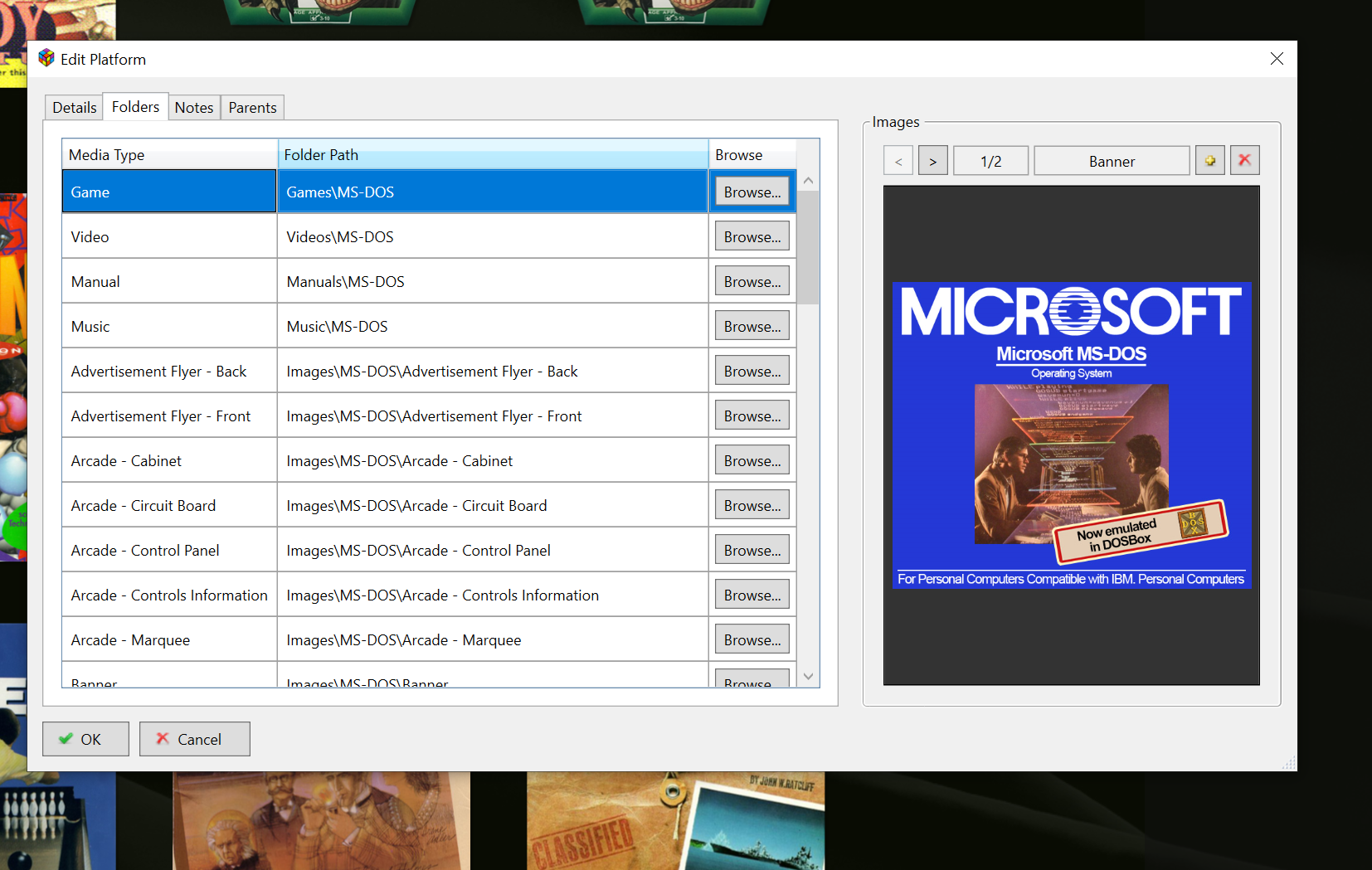
Task: Open the Parents tab
Action: point(252,108)
